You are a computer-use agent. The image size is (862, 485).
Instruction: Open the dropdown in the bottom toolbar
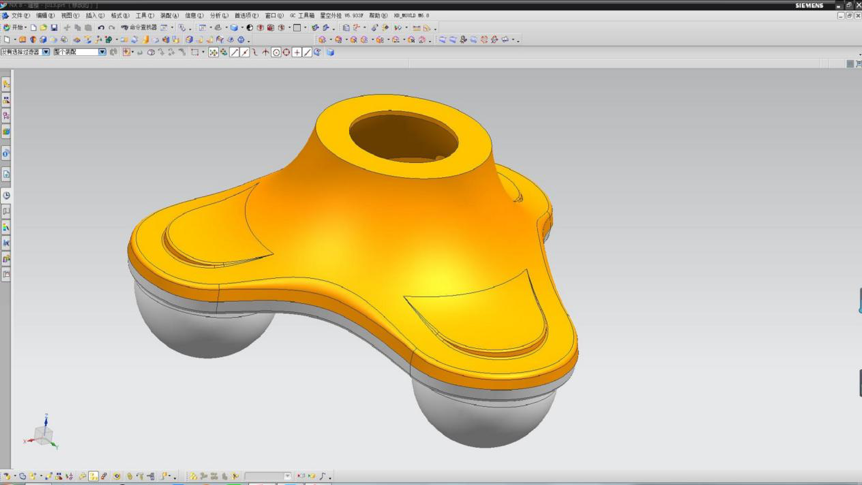click(x=287, y=477)
